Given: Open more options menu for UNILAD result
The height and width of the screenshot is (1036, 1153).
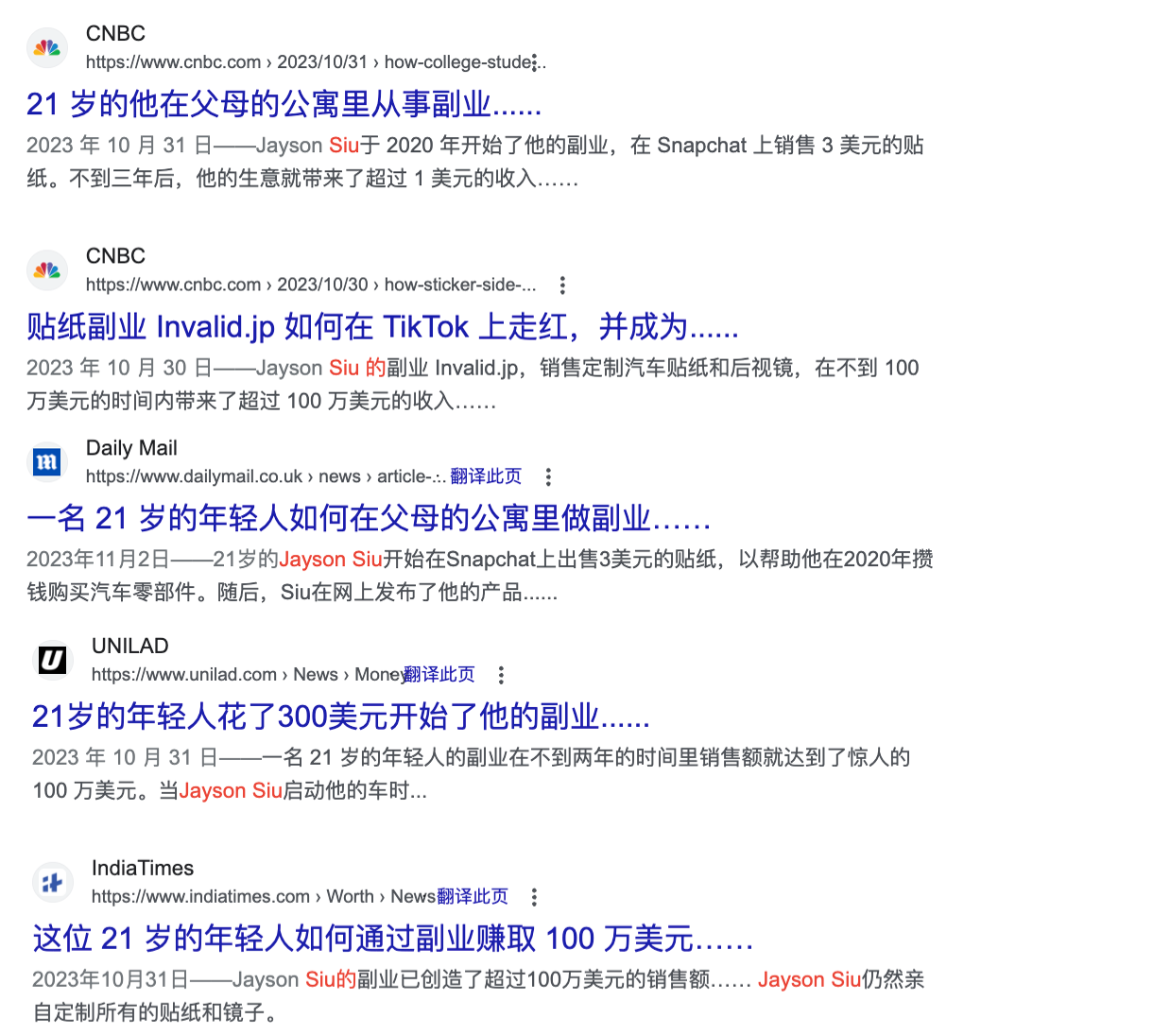Looking at the screenshot, I should coord(501,675).
